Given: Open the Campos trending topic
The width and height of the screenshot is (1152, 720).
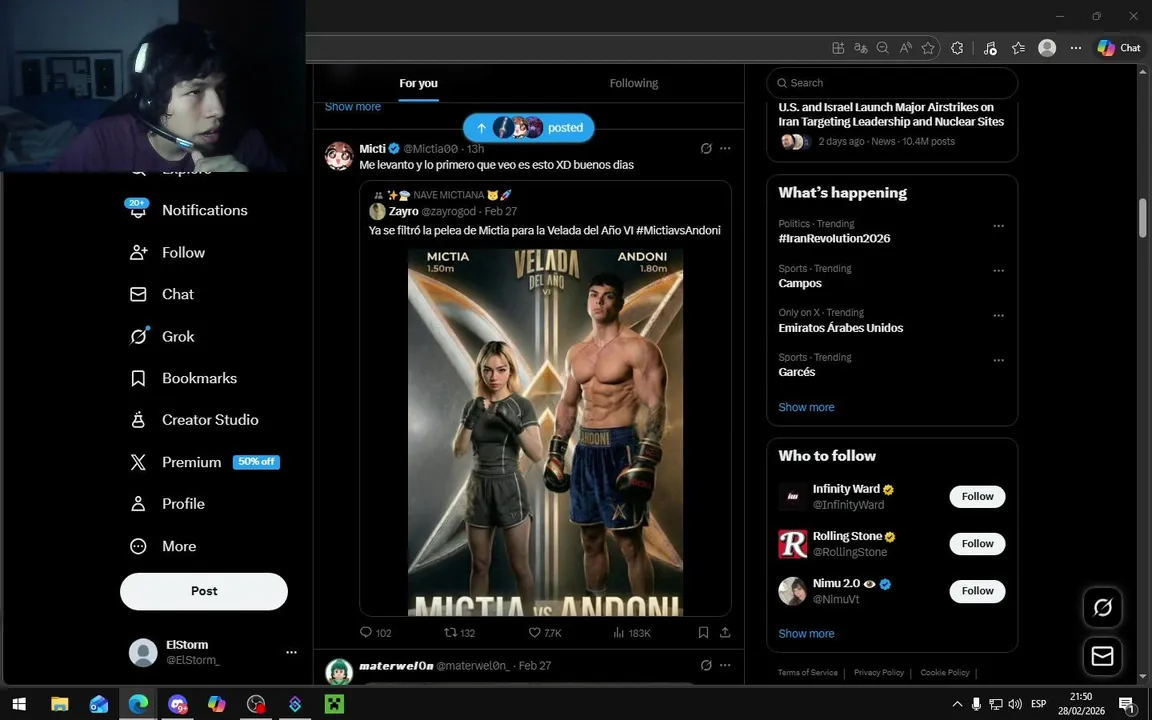Looking at the screenshot, I should (799, 284).
